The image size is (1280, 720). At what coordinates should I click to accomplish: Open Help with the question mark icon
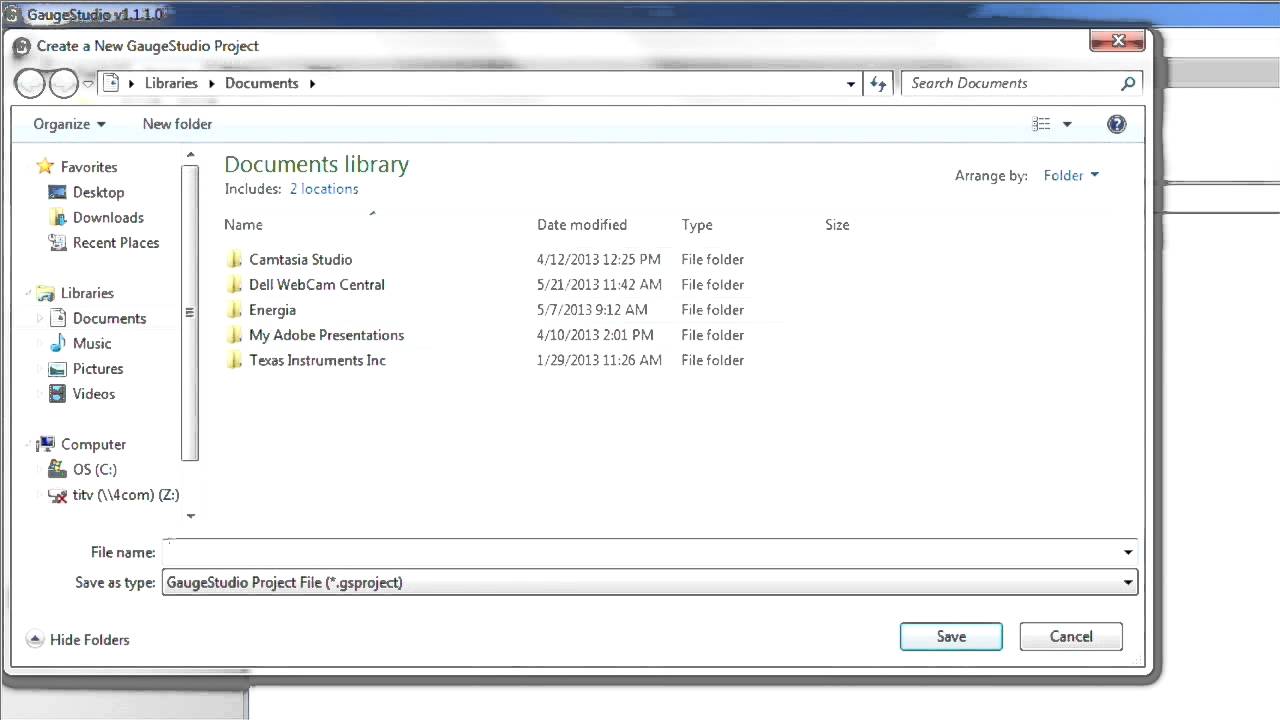coord(1117,124)
